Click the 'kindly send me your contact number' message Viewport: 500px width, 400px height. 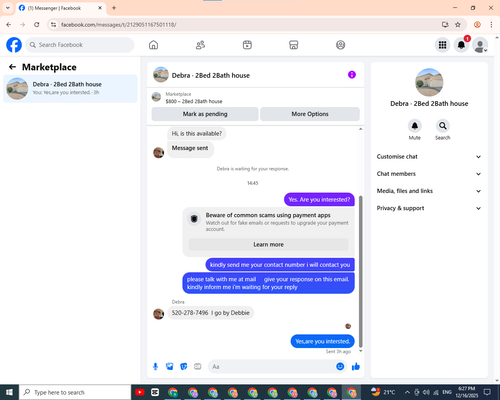click(280, 265)
